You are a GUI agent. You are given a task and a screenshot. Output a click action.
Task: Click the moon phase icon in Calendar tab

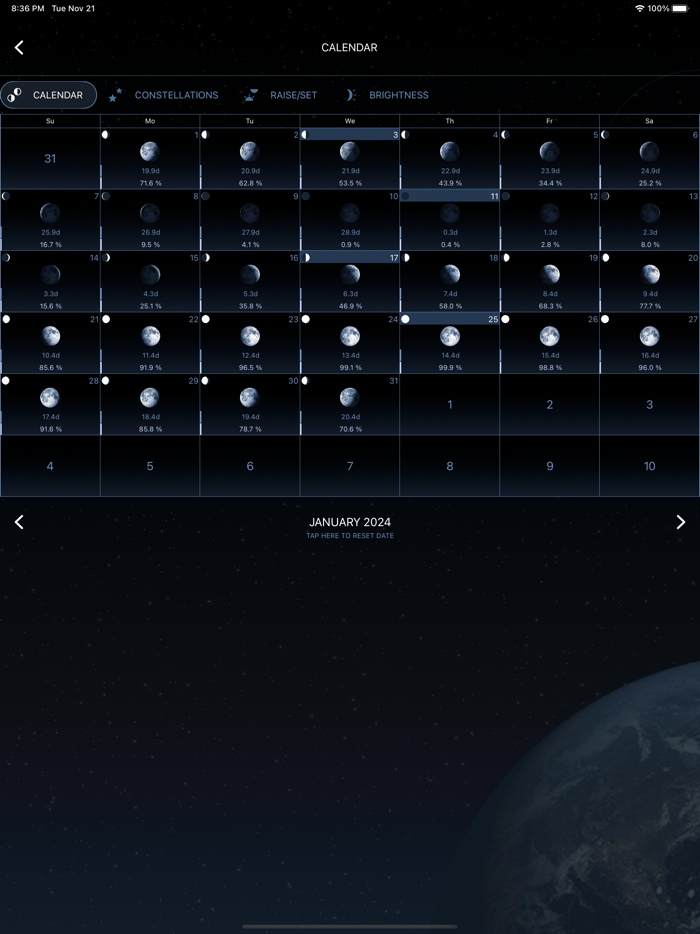pyautogui.click(x=14, y=95)
